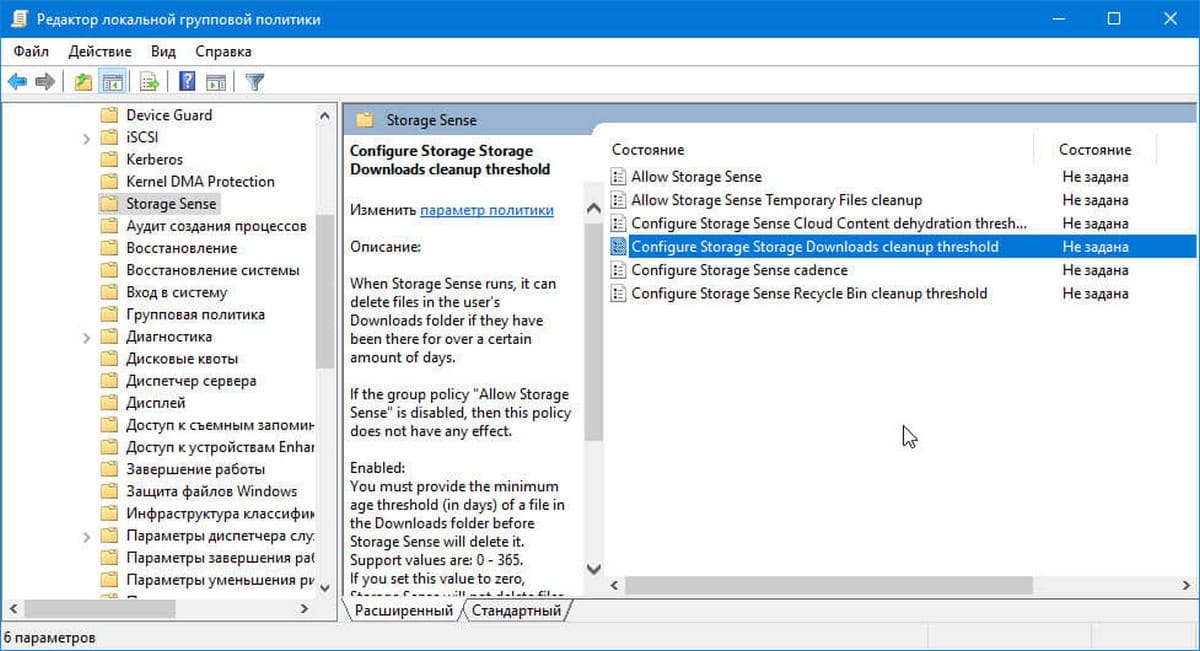Viewport: 1200px width, 651px height.
Task: Click the window title bar app icon
Action: pyautogui.click(x=18, y=18)
